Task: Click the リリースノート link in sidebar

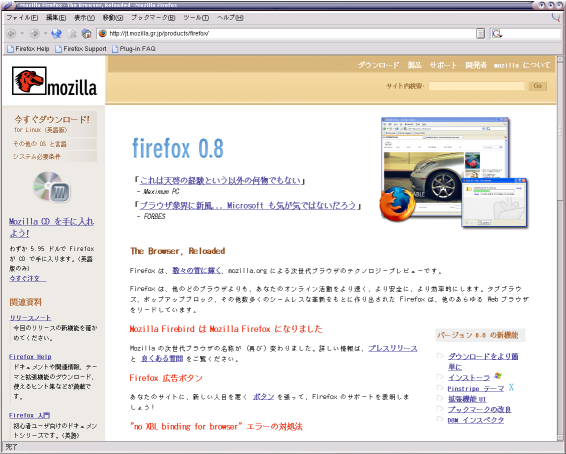Action: coord(30,318)
